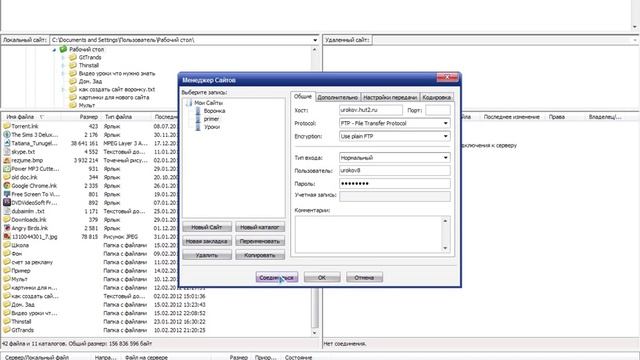This screenshot has width=640, height=360.
Task: Open the Кодировка tab
Action: click(436, 97)
